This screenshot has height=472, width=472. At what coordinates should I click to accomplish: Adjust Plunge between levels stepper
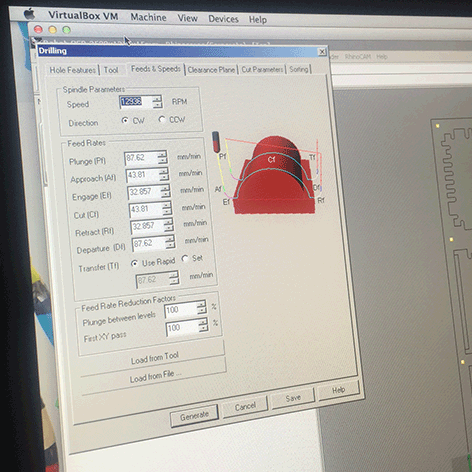[x=202, y=308]
